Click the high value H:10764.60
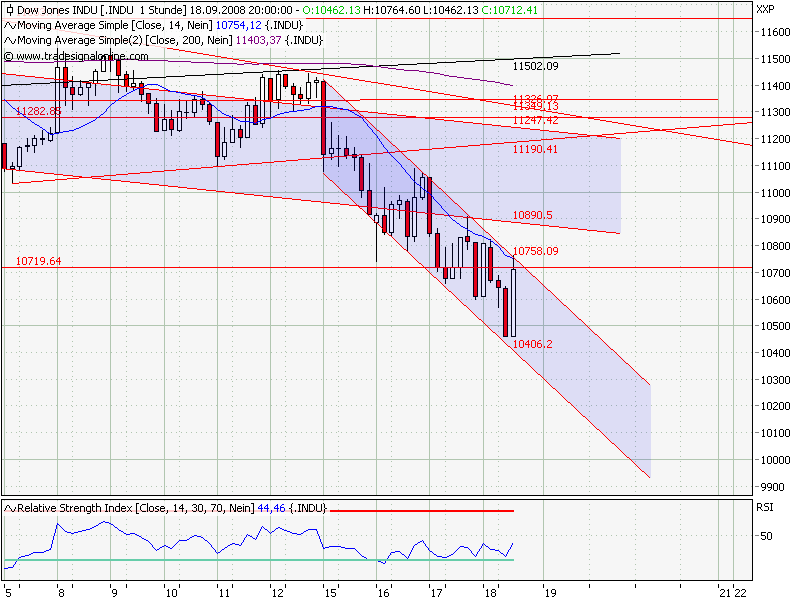Image resolution: width=800 pixels, height=600 pixels. (391, 10)
